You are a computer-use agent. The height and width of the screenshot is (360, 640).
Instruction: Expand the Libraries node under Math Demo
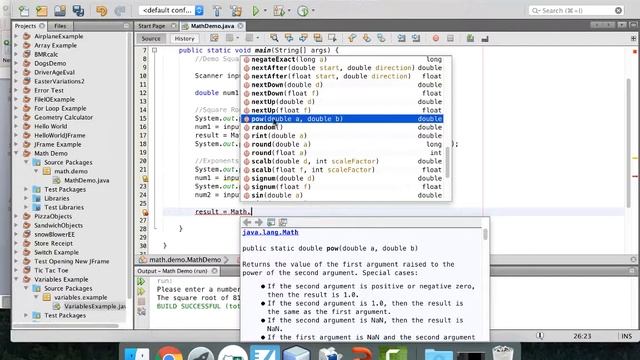(x=27, y=198)
